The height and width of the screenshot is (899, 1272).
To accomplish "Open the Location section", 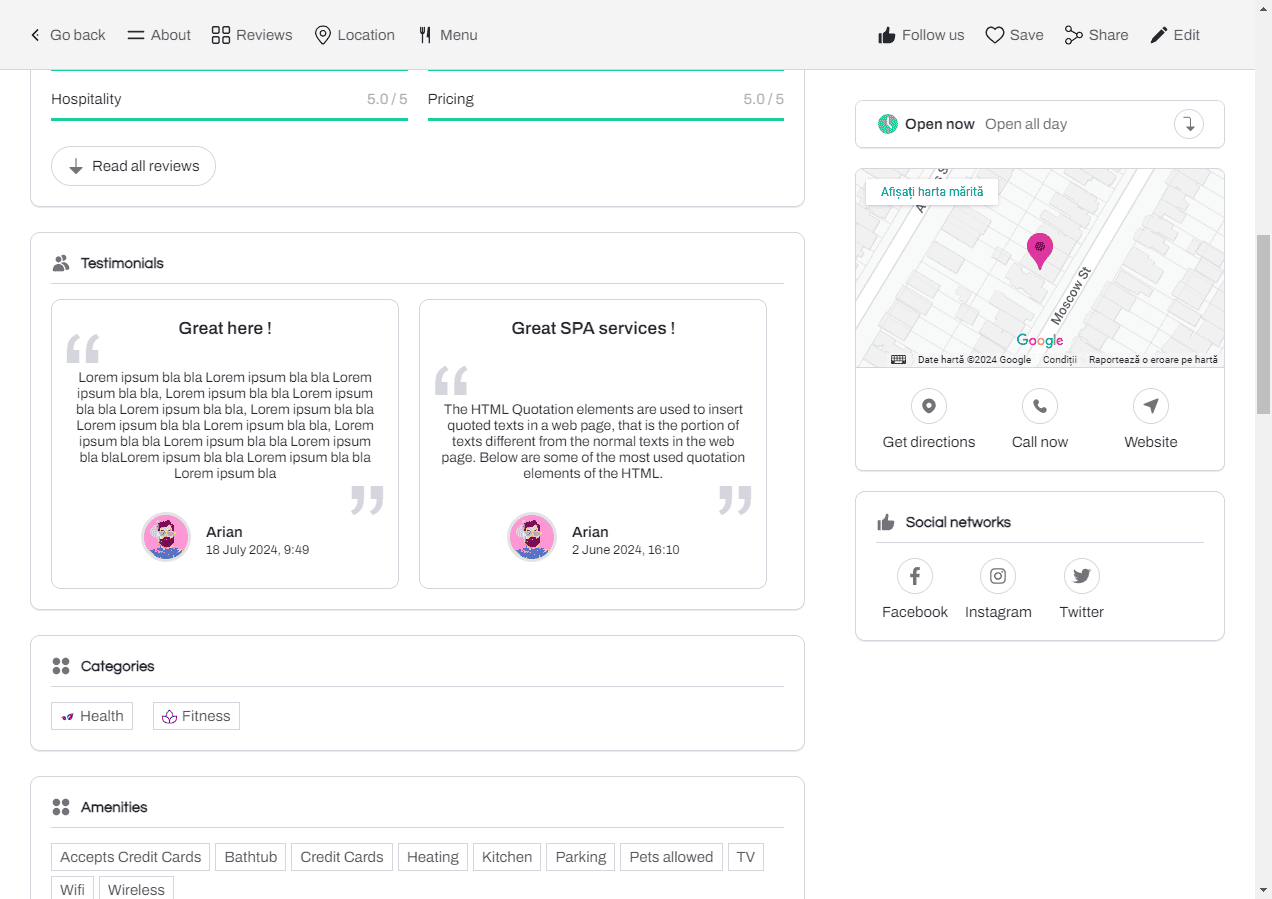I will click(x=354, y=35).
